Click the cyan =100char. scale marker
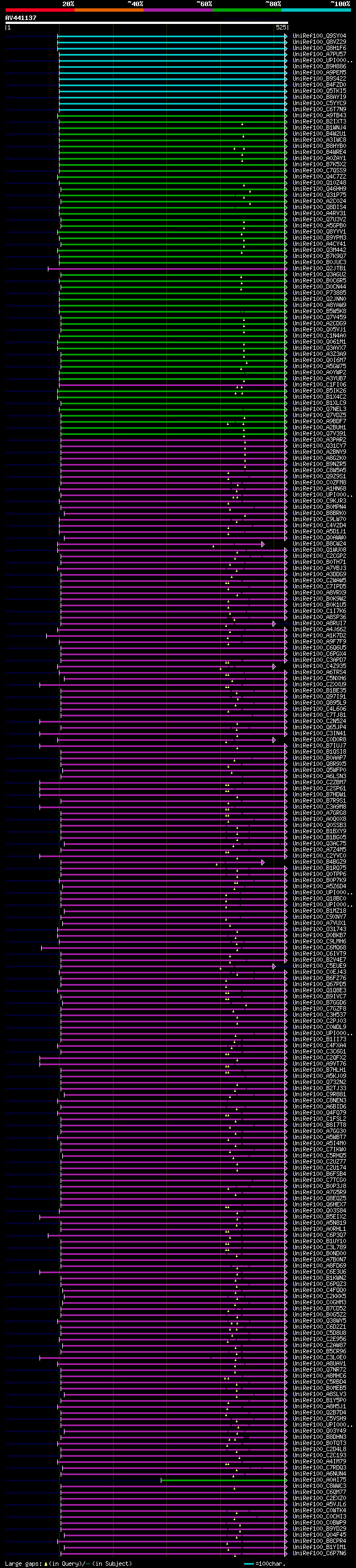Viewport: 356px width, 1568px height. (x=248, y=1564)
